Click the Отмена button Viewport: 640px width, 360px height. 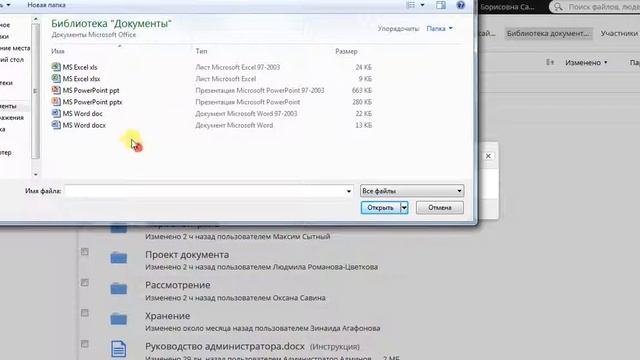pos(440,208)
